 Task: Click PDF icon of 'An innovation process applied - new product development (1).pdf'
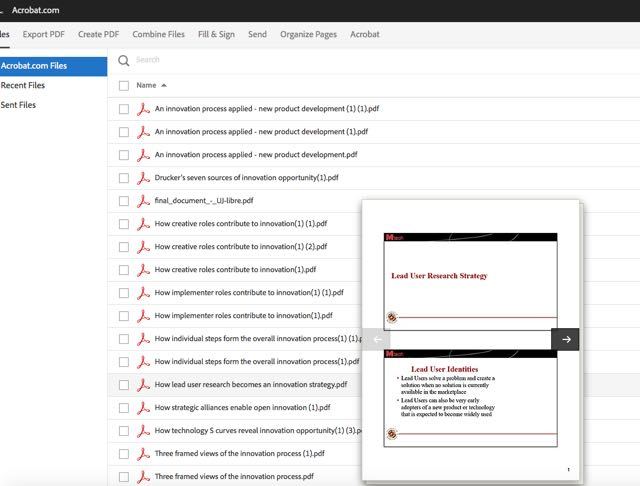point(143,132)
